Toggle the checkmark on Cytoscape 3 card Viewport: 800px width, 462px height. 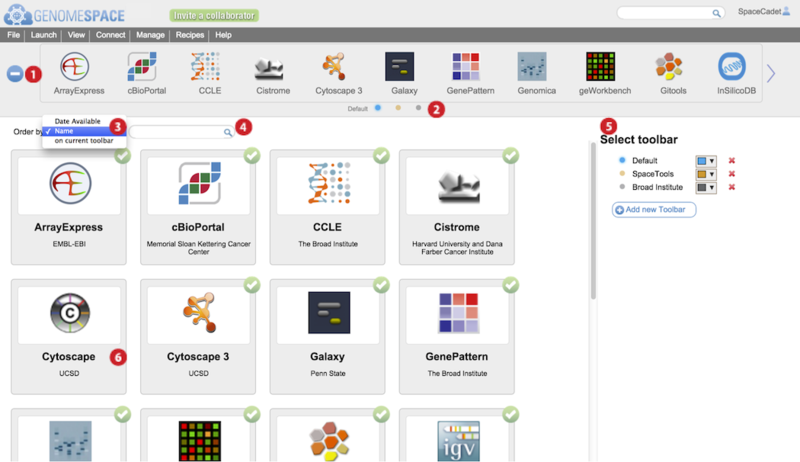pos(252,285)
